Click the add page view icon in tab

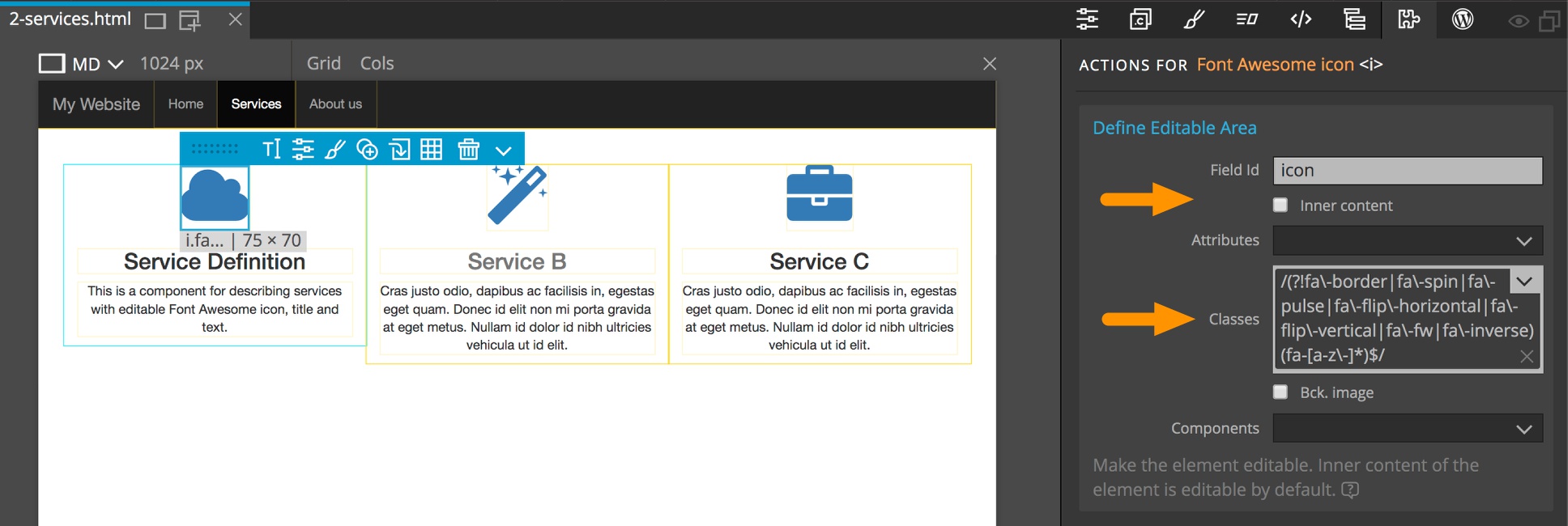pos(190,21)
